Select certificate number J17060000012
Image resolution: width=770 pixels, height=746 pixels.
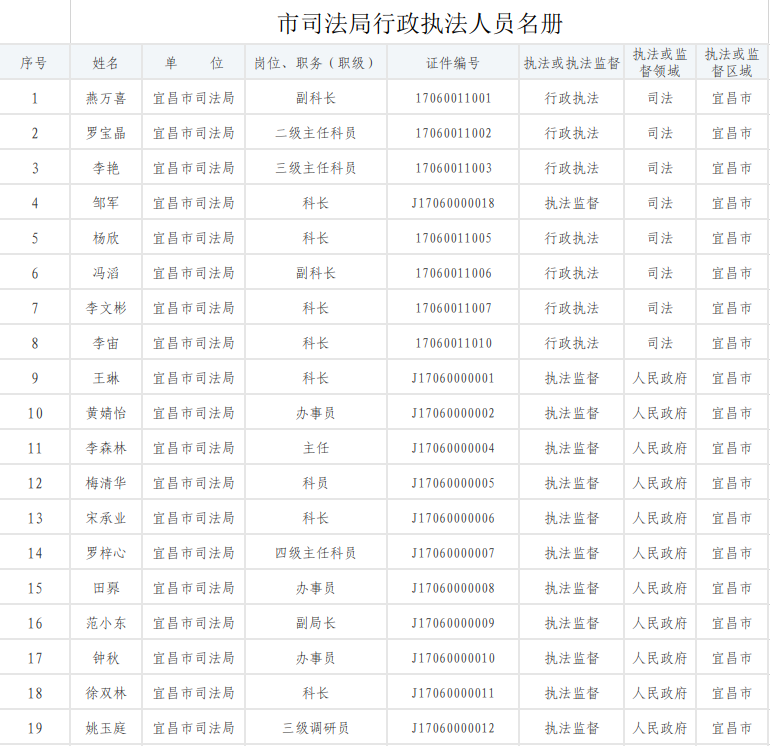(453, 728)
